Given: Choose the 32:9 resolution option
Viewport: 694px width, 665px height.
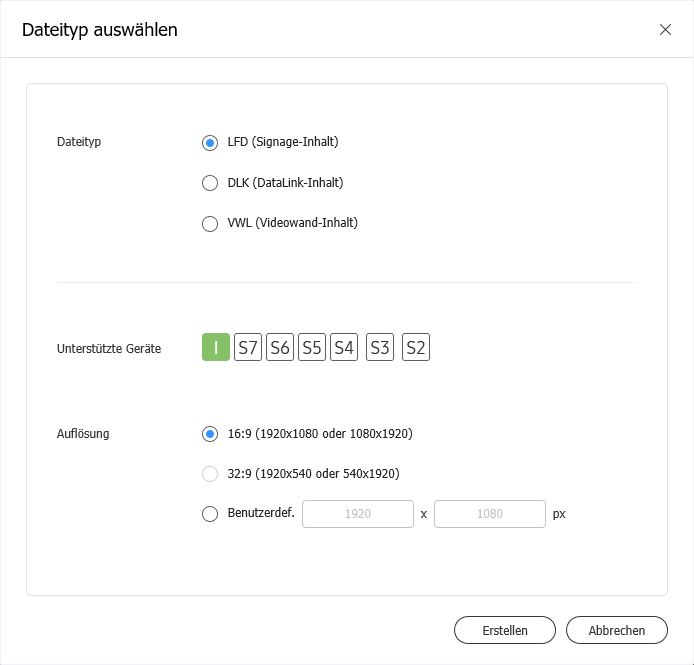Looking at the screenshot, I should [x=210, y=474].
